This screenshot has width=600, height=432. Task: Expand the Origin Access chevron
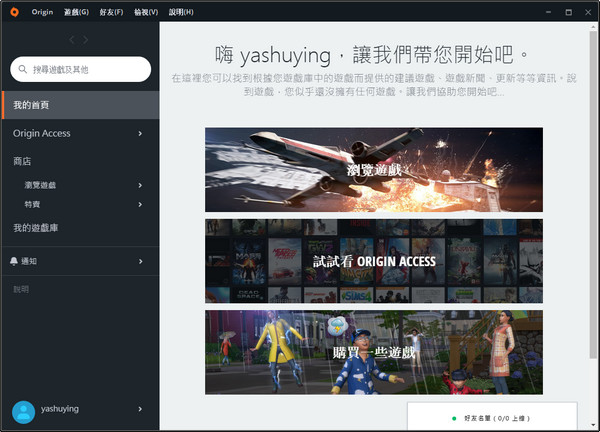140,133
